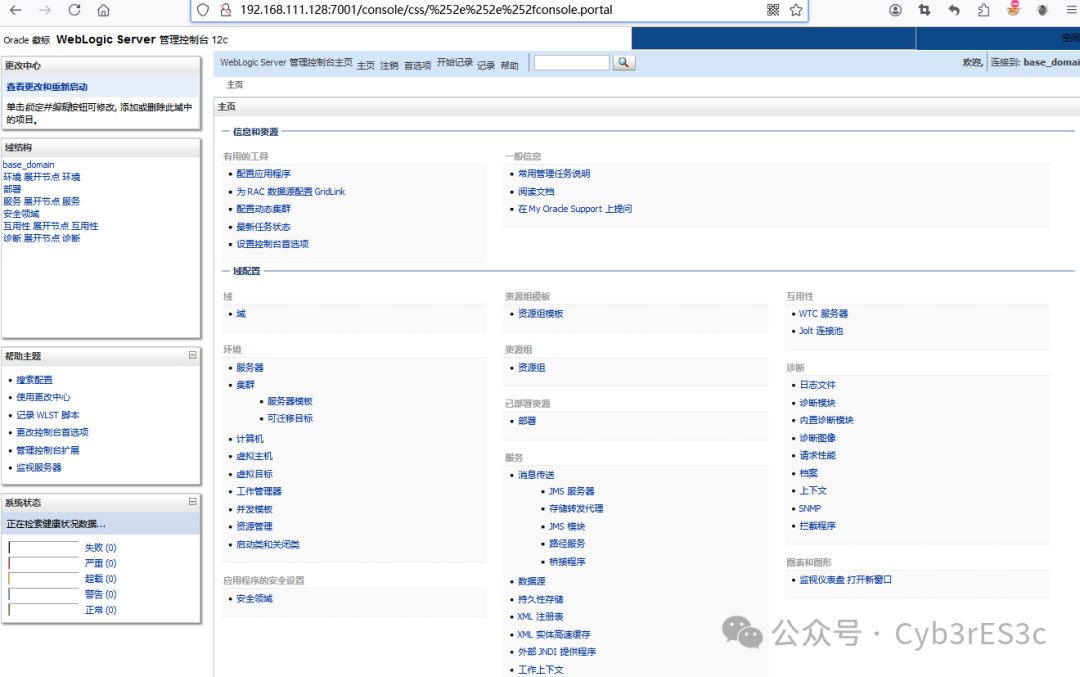
Task: Open WTC 服务器 link
Action: click(x=823, y=313)
